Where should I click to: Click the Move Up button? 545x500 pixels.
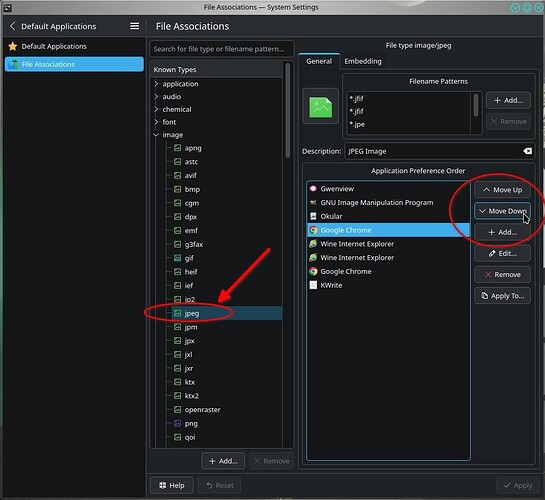click(x=502, y=190)
